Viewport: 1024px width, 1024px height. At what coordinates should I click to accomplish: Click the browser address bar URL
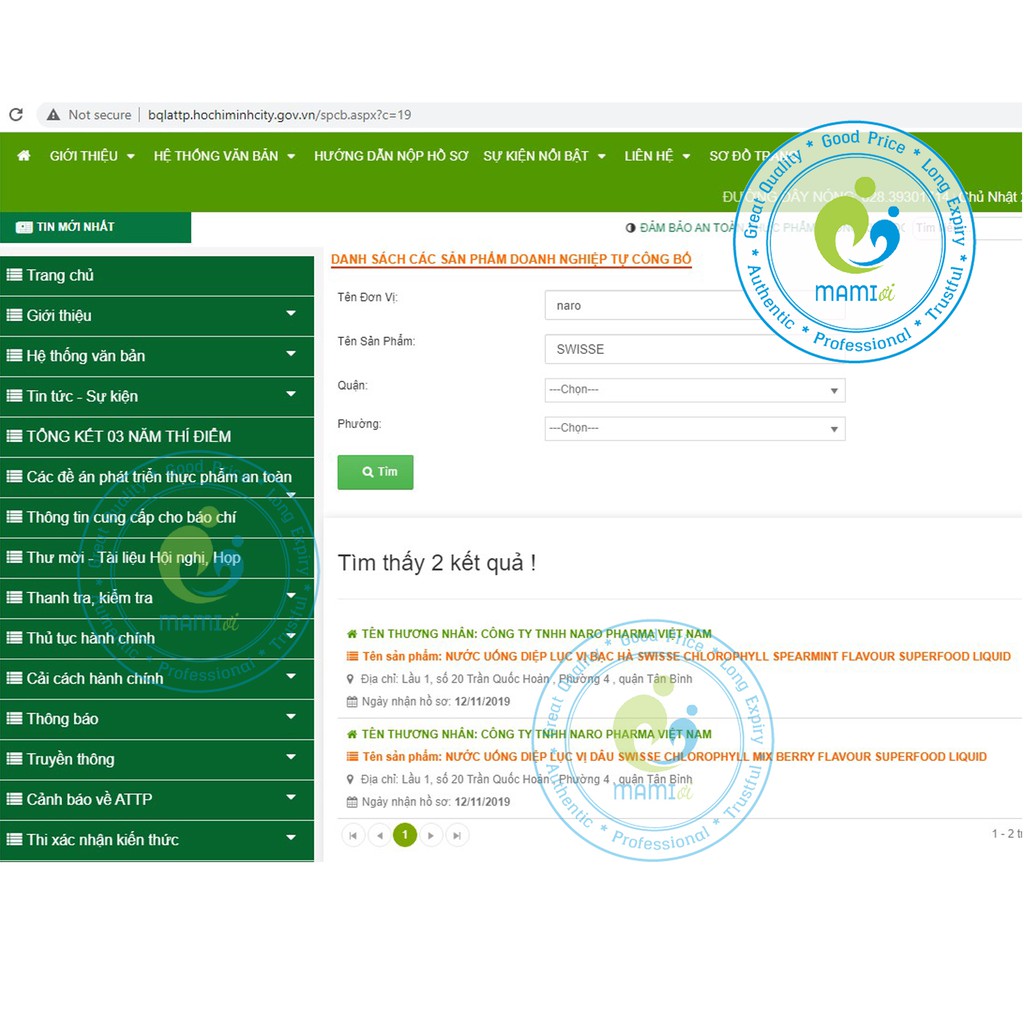280,115
